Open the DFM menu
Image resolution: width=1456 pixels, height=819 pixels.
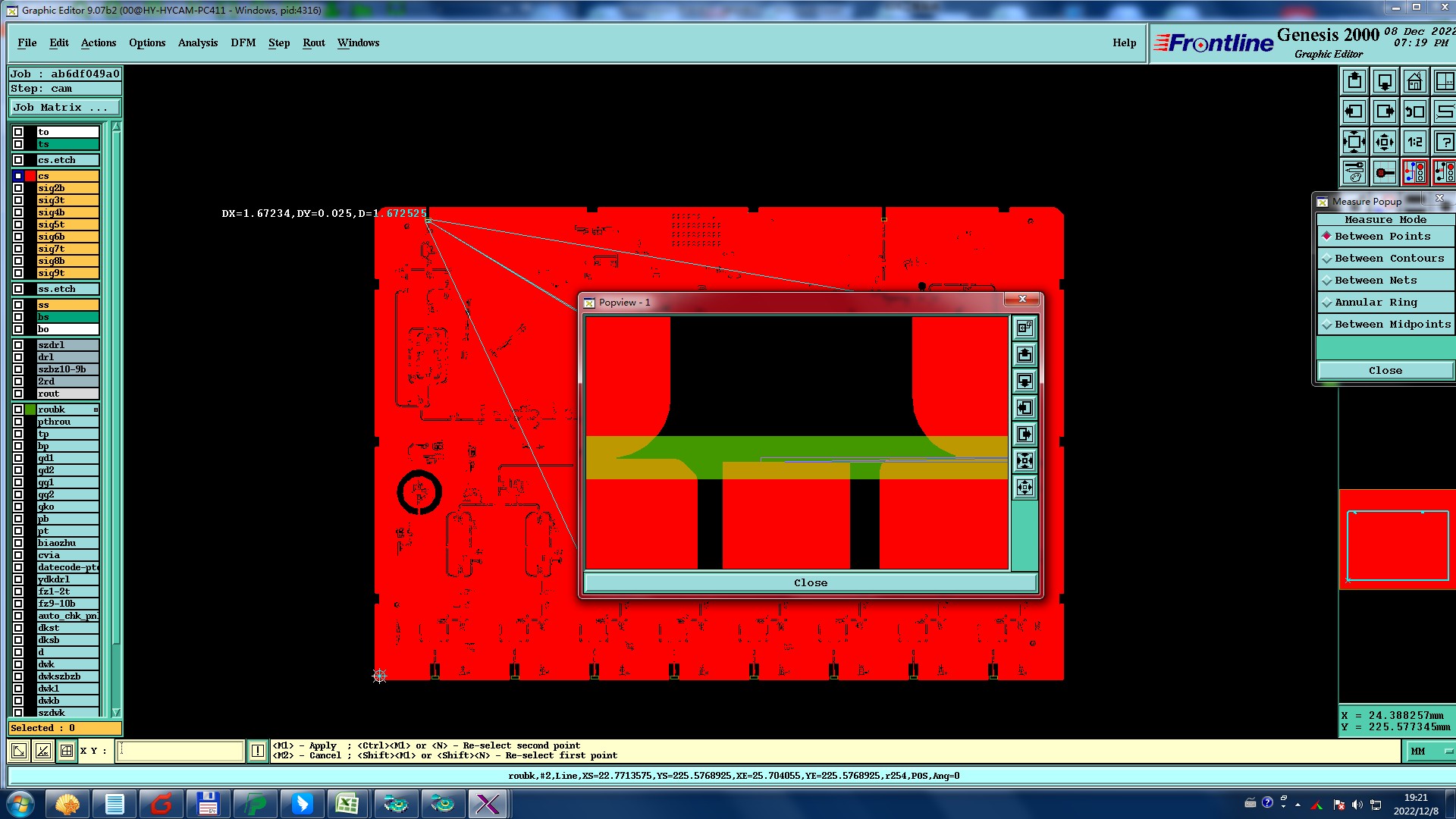point(243,42)
